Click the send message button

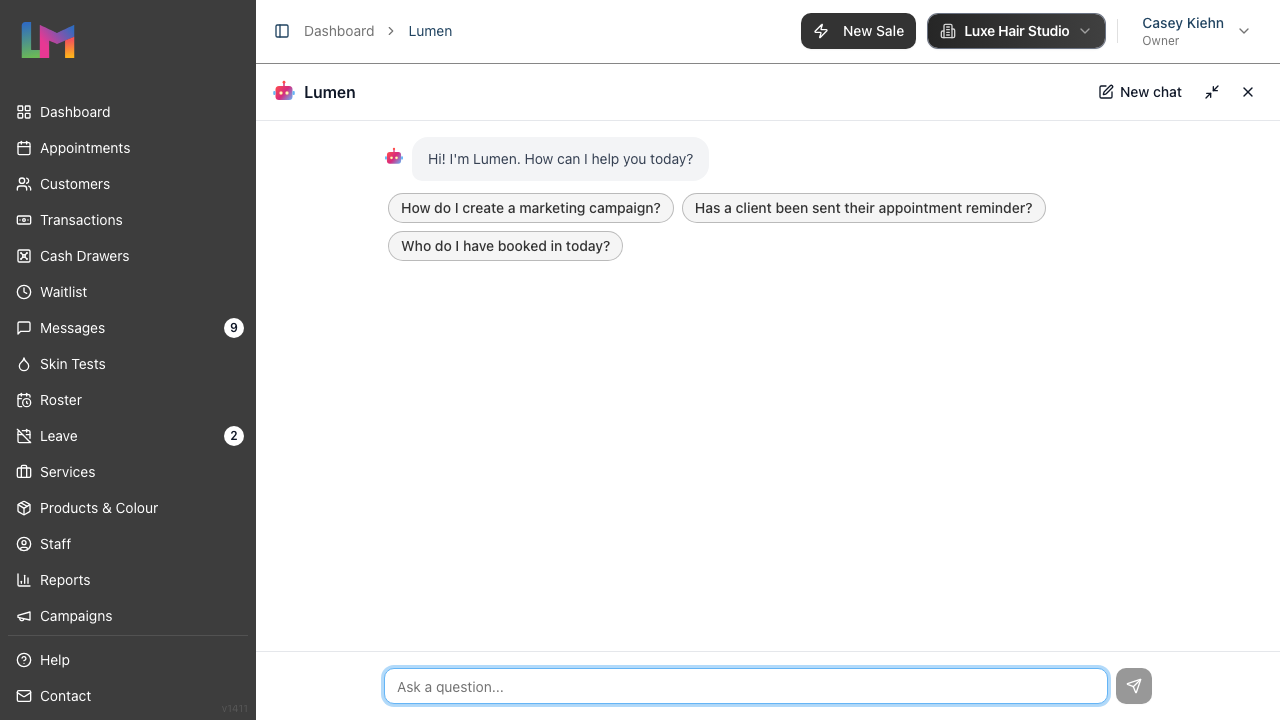(x=1134, y=686)
